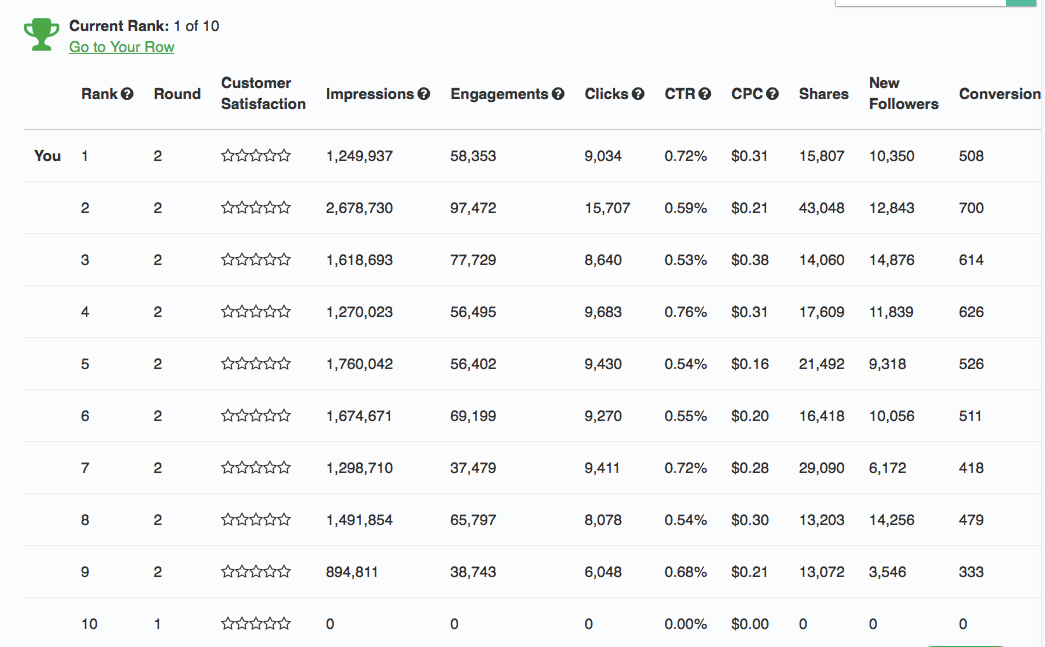Viewport: 1045px width, 647px height.
Task: Open the help icon next to Rank
Action: tap(127, 94)
